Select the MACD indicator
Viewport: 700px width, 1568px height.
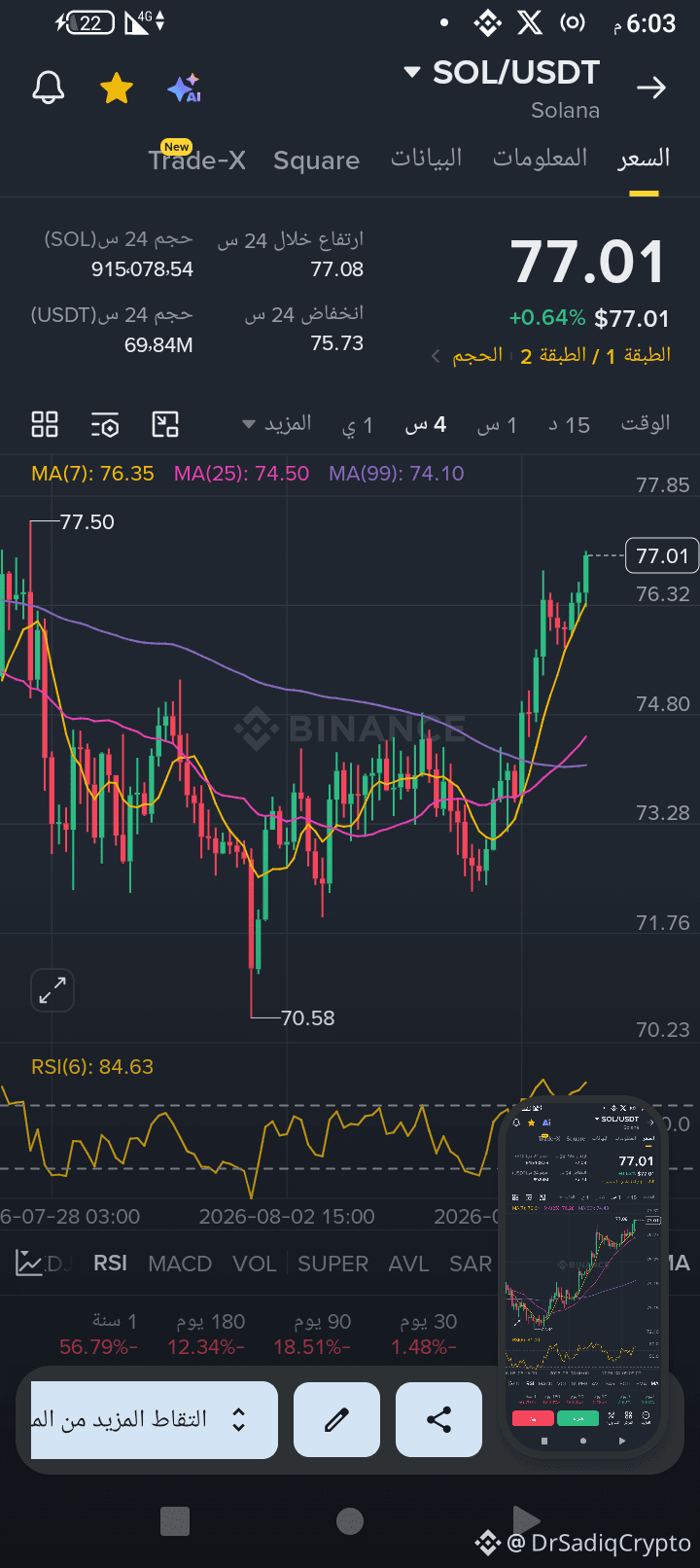click(x=180, y=1264)
